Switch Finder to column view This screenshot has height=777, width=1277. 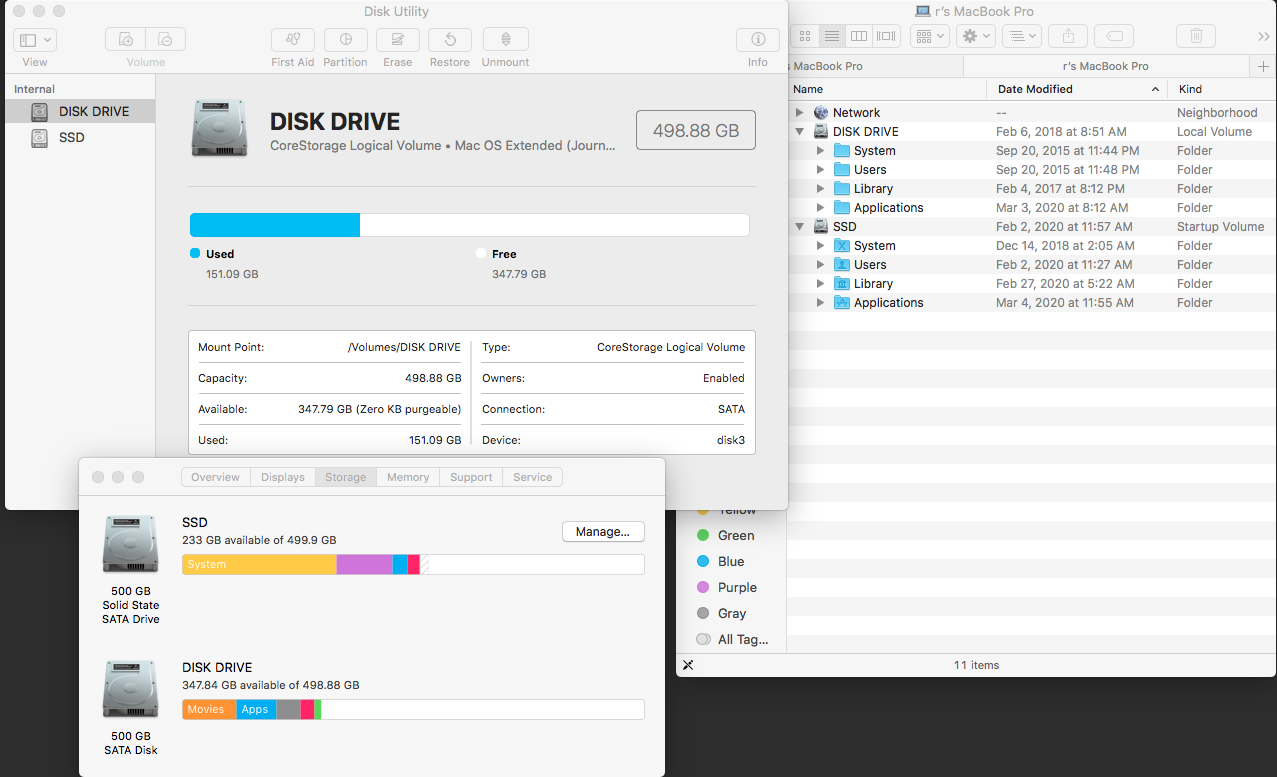[859, 36]
